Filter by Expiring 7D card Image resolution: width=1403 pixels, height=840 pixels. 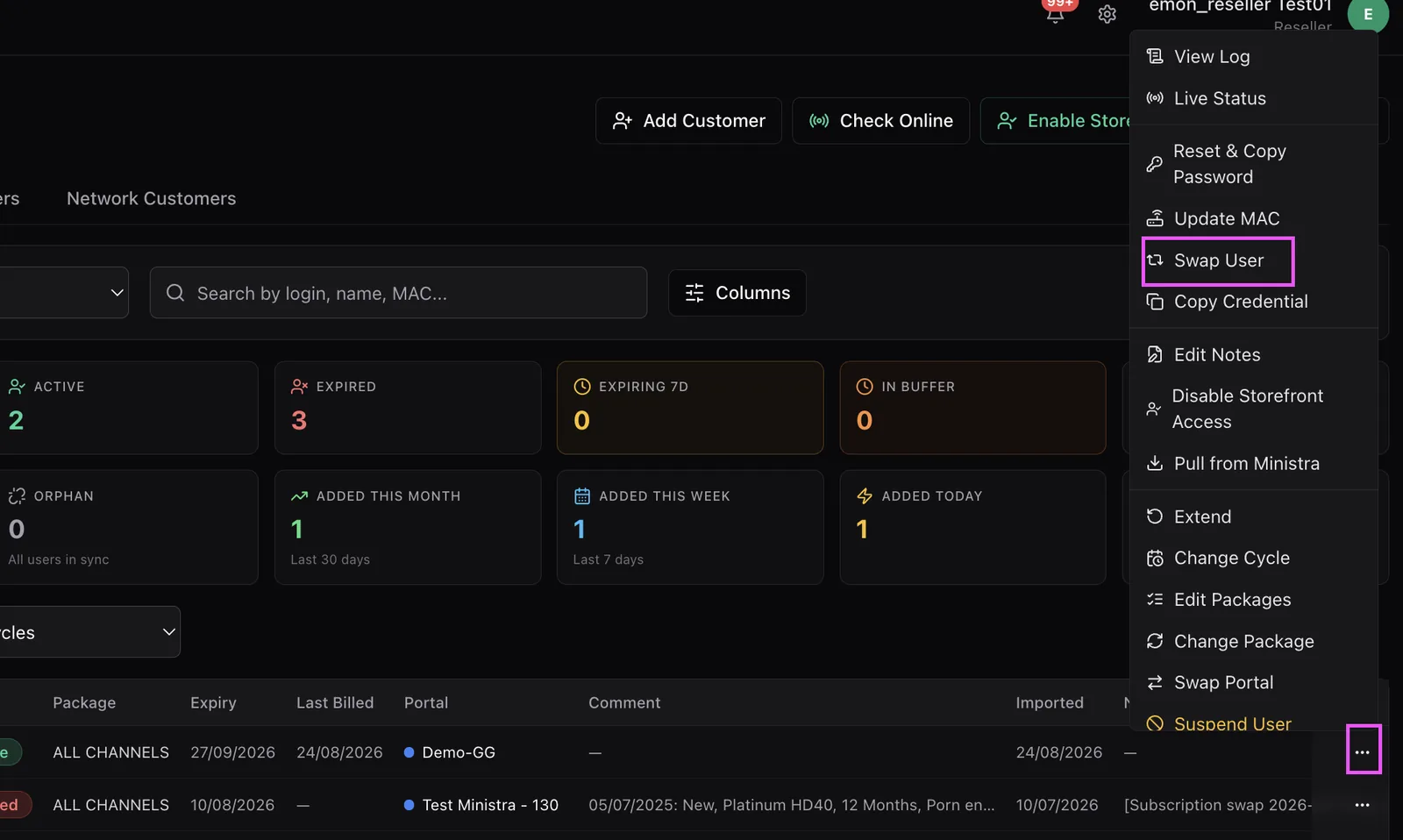pos(690,408)
